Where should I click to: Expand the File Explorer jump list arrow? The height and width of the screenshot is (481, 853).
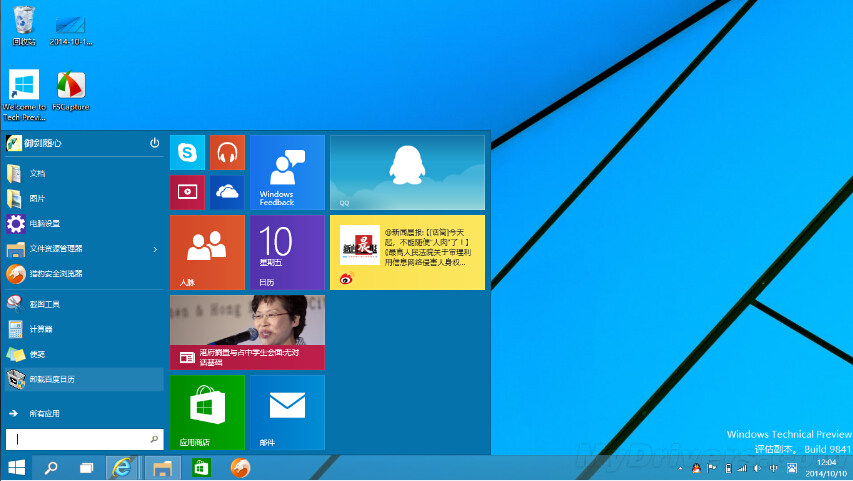coord(155,249)
